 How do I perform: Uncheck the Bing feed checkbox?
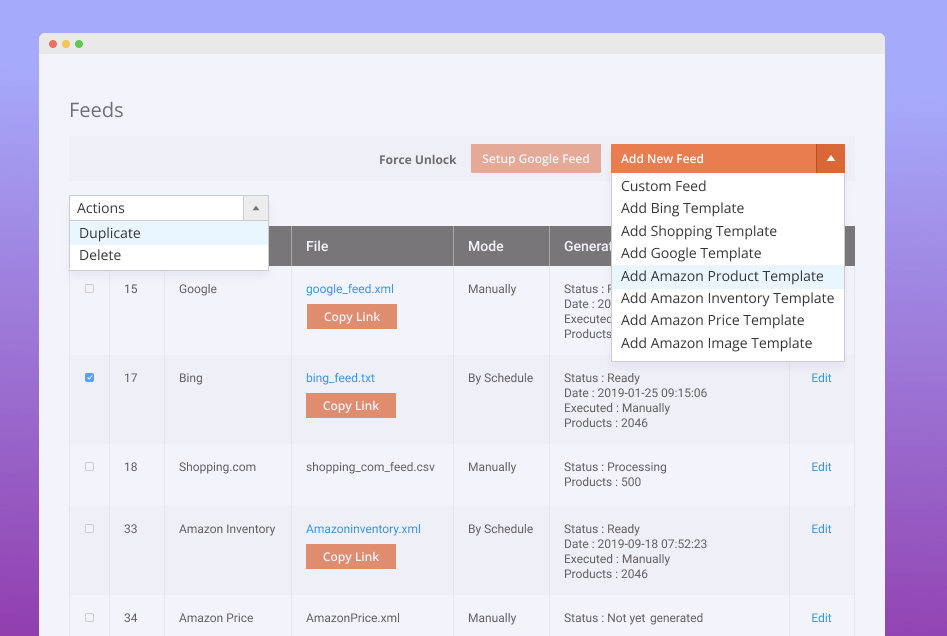(x=89, y=377)
